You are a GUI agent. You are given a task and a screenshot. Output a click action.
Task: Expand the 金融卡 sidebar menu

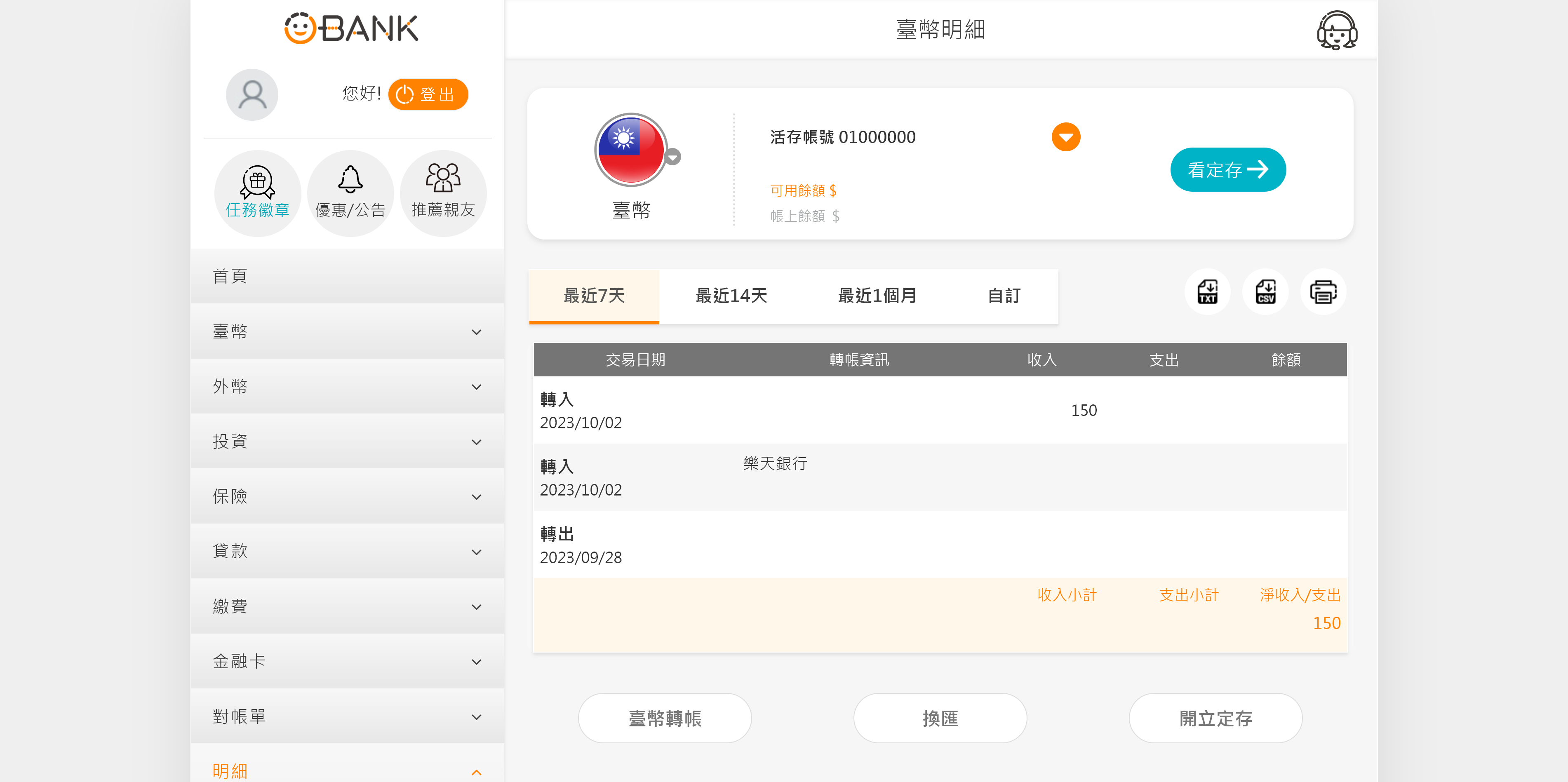point(347,662)
